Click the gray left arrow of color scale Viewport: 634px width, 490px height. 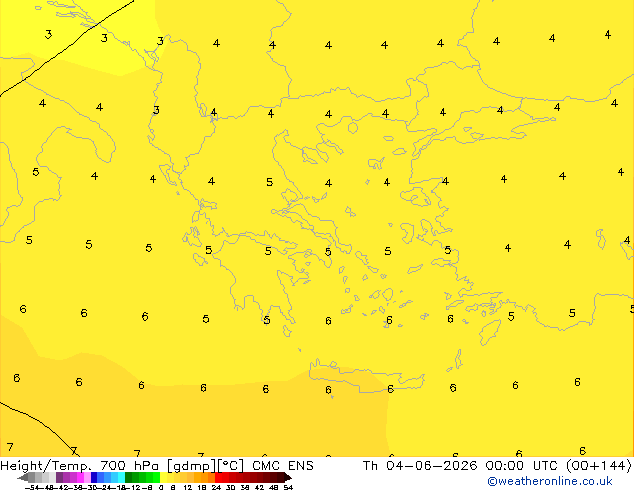[x=22, y=477]
